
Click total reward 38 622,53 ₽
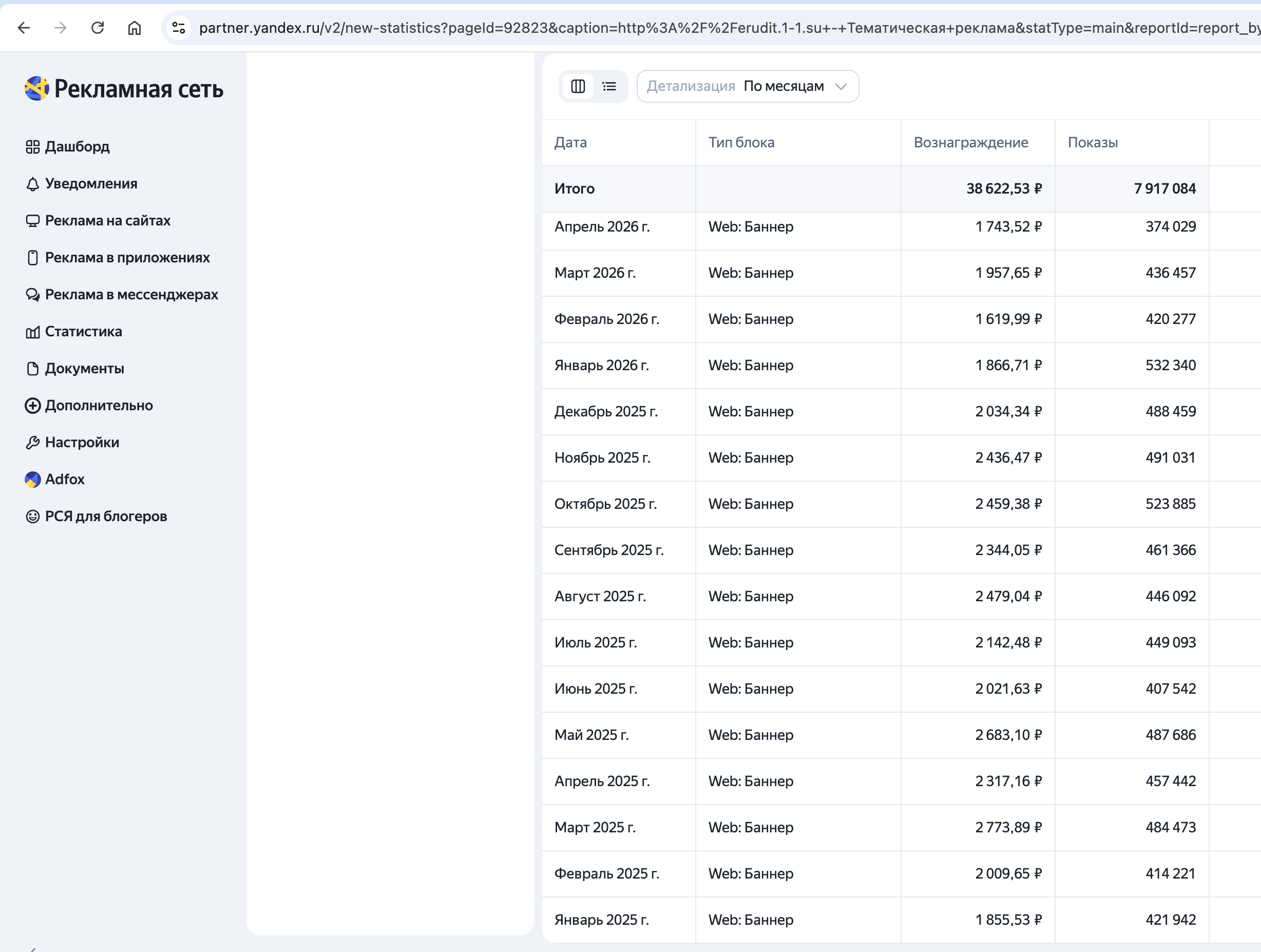[1004, 188]
